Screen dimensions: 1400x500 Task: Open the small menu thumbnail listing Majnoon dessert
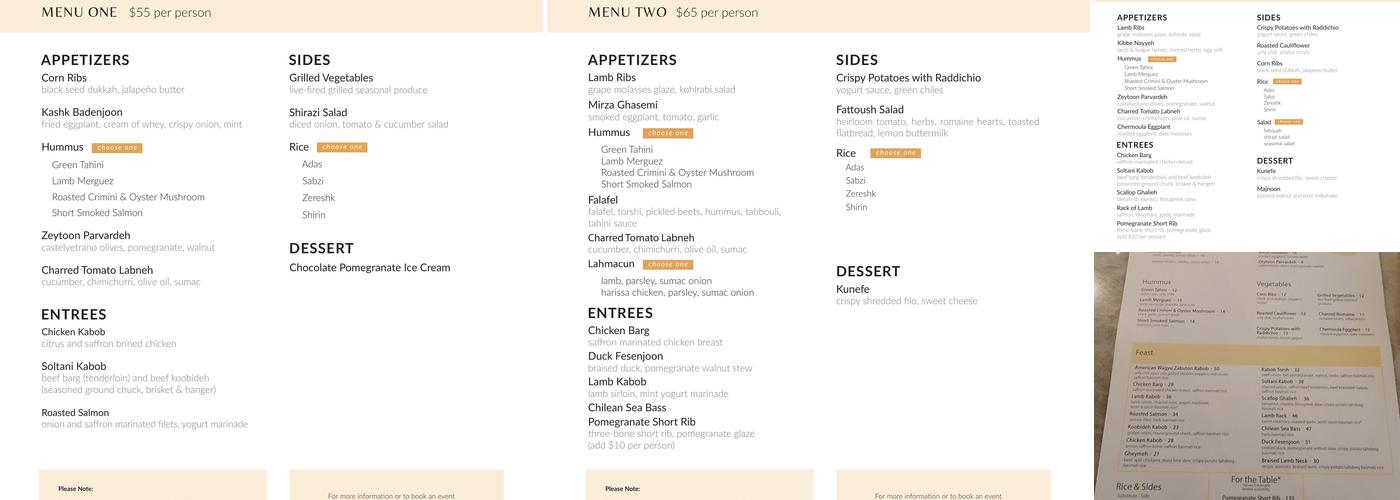[1247, 126]
